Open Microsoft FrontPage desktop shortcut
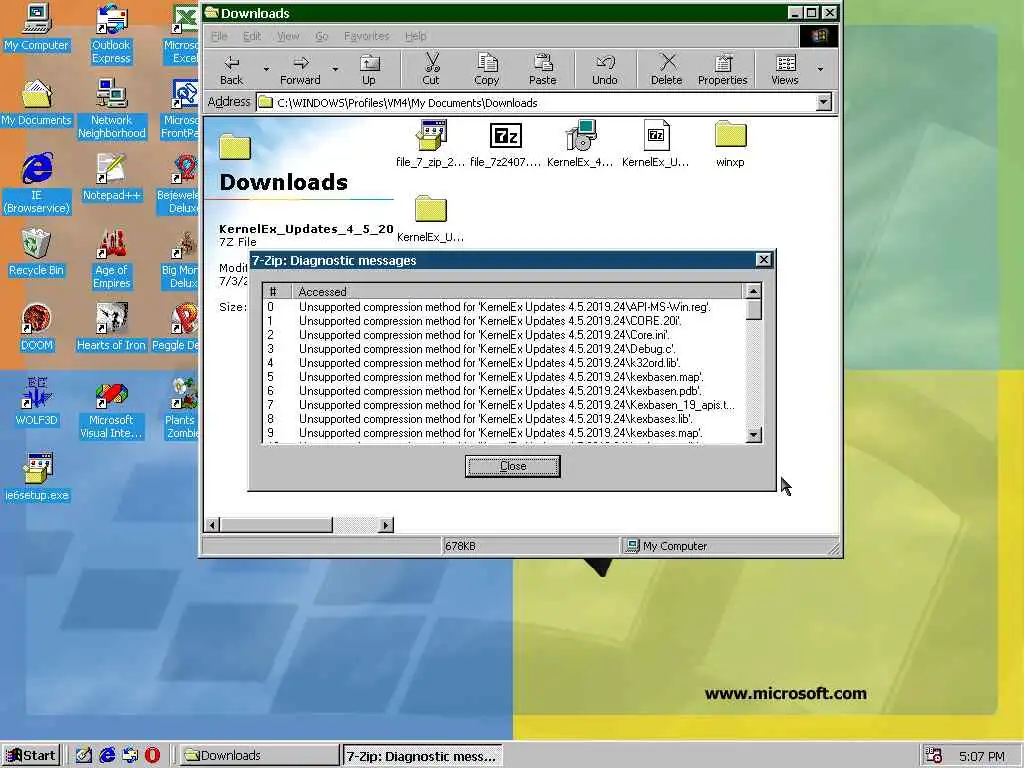The image size is (1024, 768). tap(182, 108)
